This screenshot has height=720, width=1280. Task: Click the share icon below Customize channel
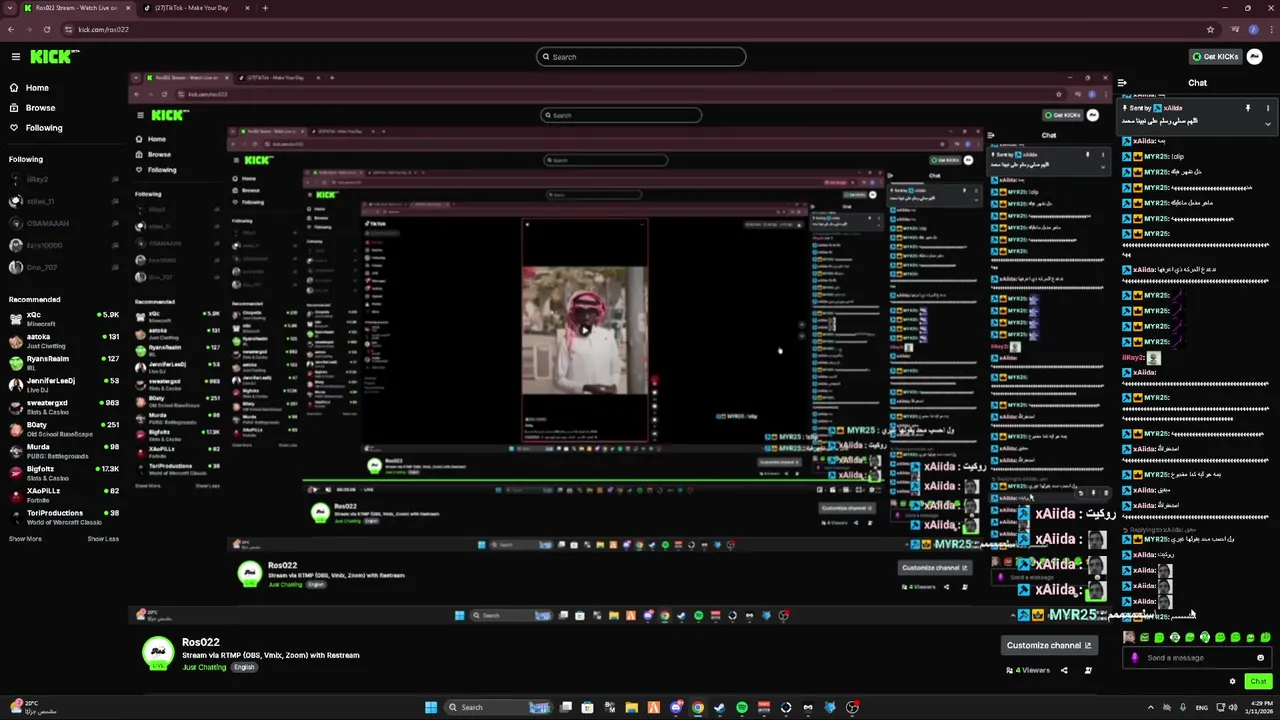click(1064, 670)
